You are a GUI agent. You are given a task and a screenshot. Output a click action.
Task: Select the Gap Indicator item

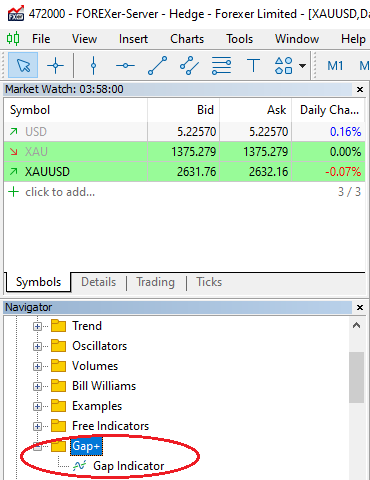pyautogui.click(x=128, y=466)
